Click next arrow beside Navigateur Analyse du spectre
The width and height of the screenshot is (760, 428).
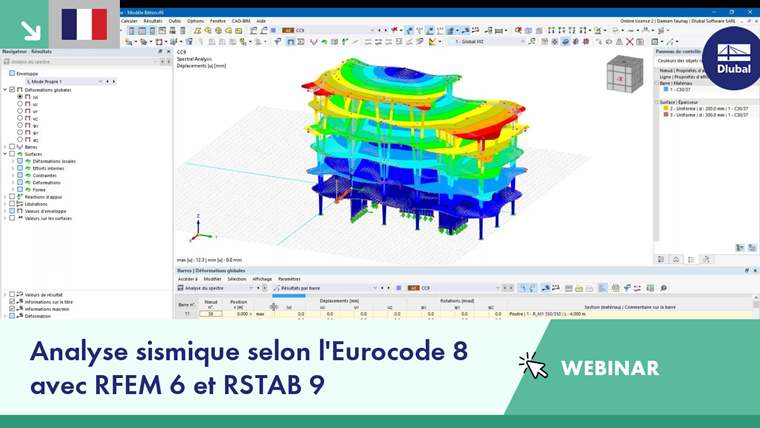(x=168, y=62)
